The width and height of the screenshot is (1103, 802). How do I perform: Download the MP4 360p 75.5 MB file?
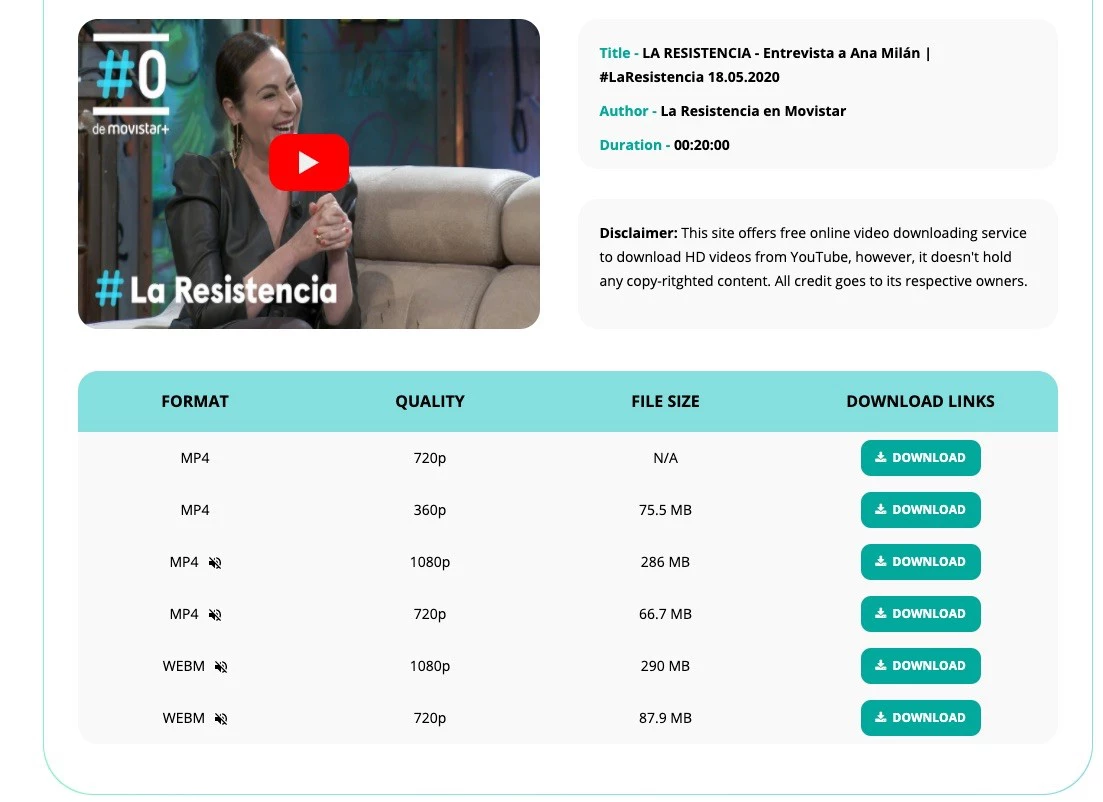920,510
